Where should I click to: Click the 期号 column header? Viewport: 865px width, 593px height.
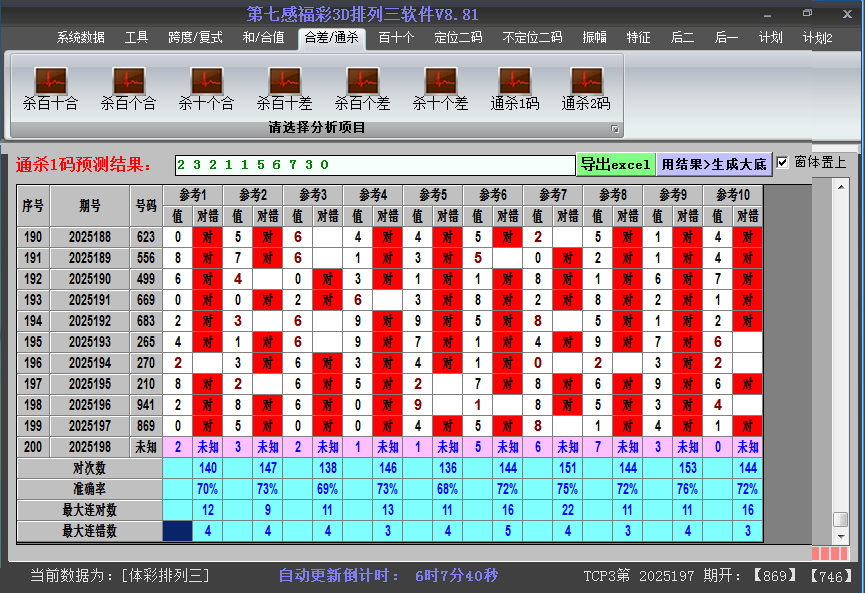tap(90, 206)
